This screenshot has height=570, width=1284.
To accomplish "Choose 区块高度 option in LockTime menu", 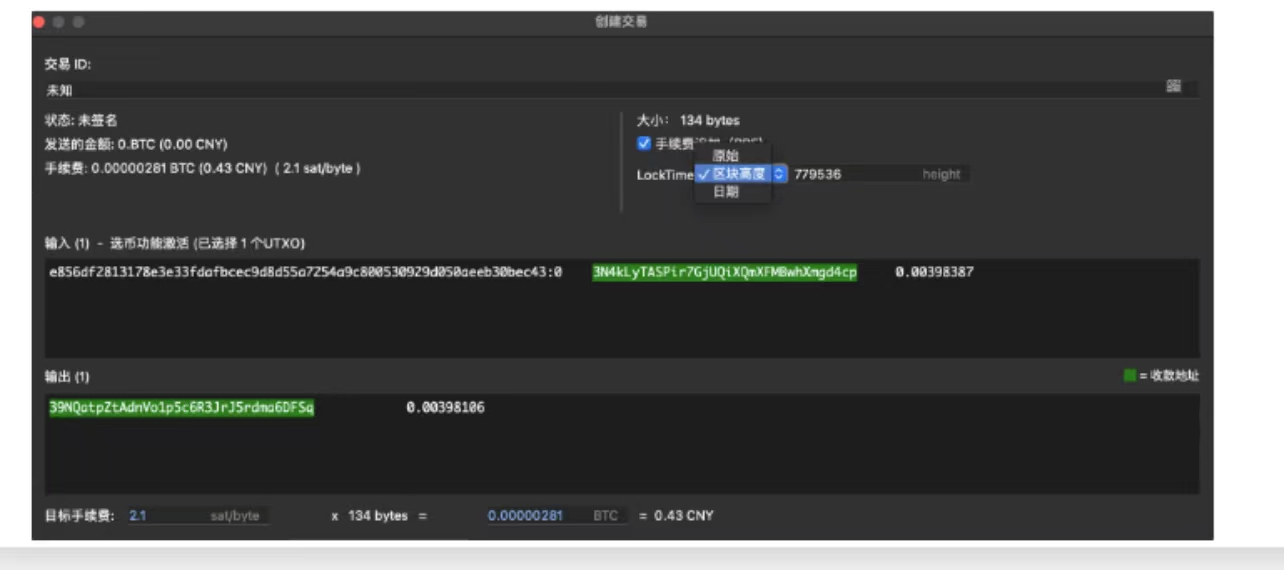I will 738,174.
